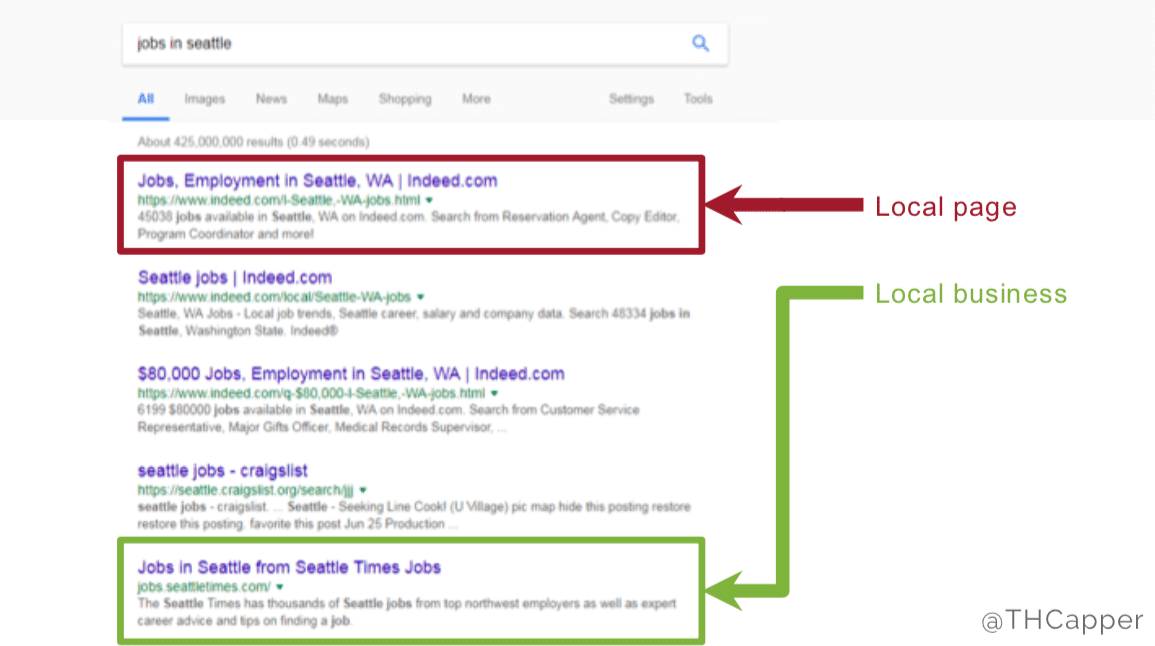The height and width of the screenshot is (646, 1155).
Task: Expand dropdown arrow beside I-Seattle,-WA-jobs.html URL
Action: coord(429,201)
